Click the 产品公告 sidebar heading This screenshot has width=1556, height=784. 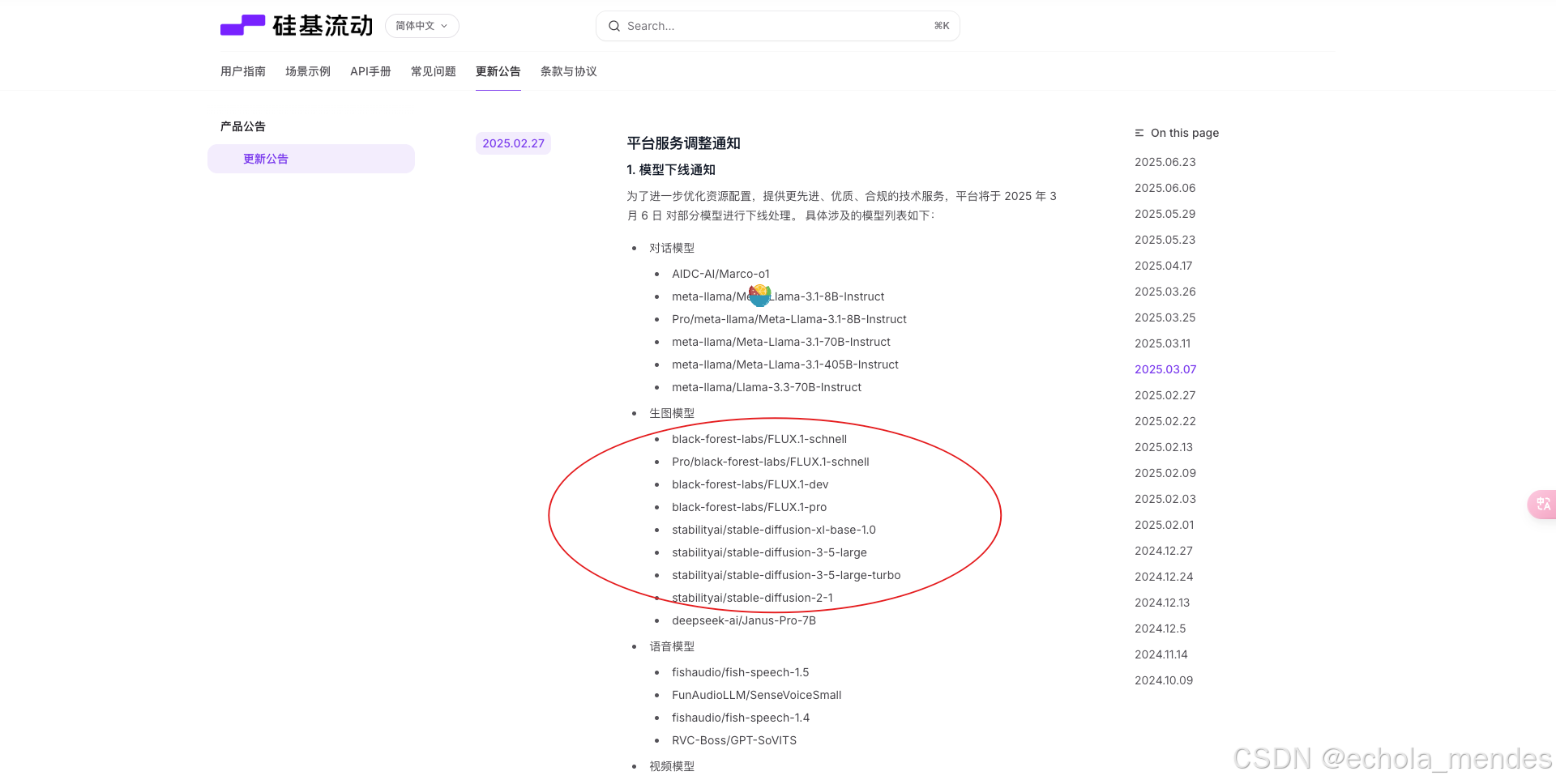(243, 126)
